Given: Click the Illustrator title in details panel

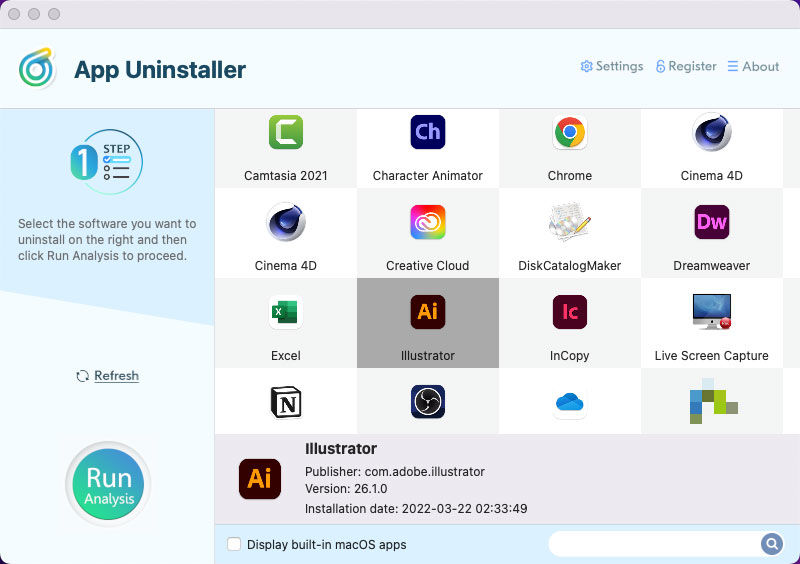Looking at the screenshot, I should pyautogui.click(x=341, y=449).
